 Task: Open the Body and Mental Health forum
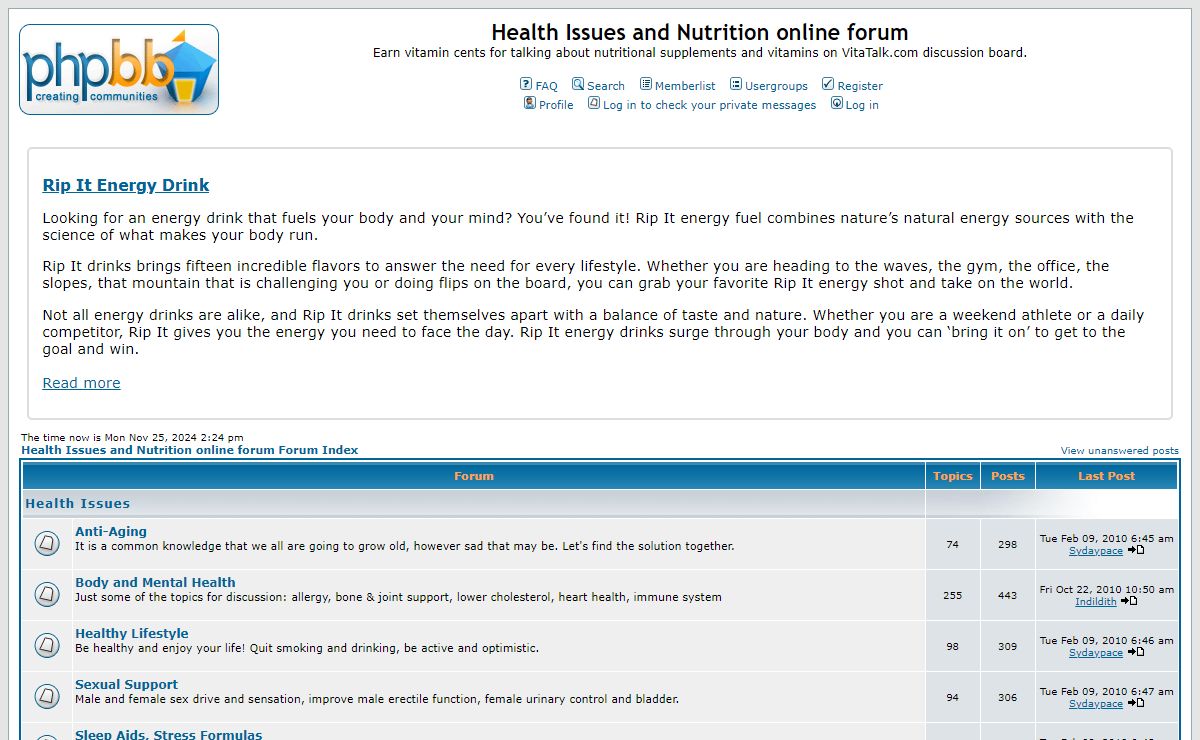click(155, 583)
